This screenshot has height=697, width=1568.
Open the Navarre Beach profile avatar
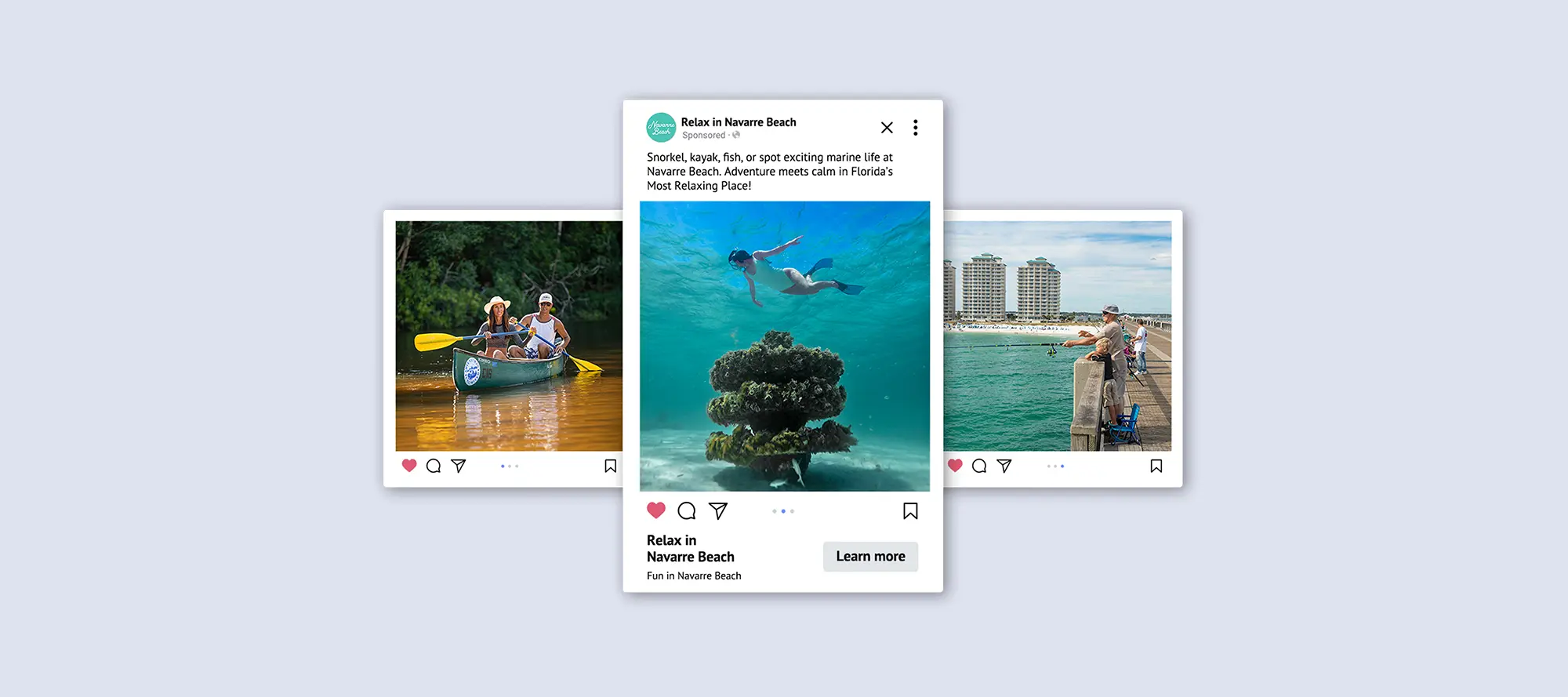click(x=661, y=127)
